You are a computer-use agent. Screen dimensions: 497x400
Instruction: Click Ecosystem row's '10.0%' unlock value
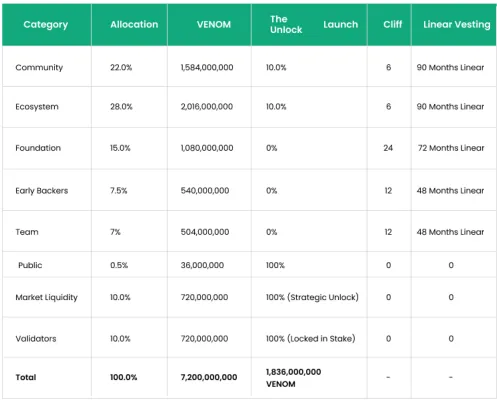click(276, 107)
